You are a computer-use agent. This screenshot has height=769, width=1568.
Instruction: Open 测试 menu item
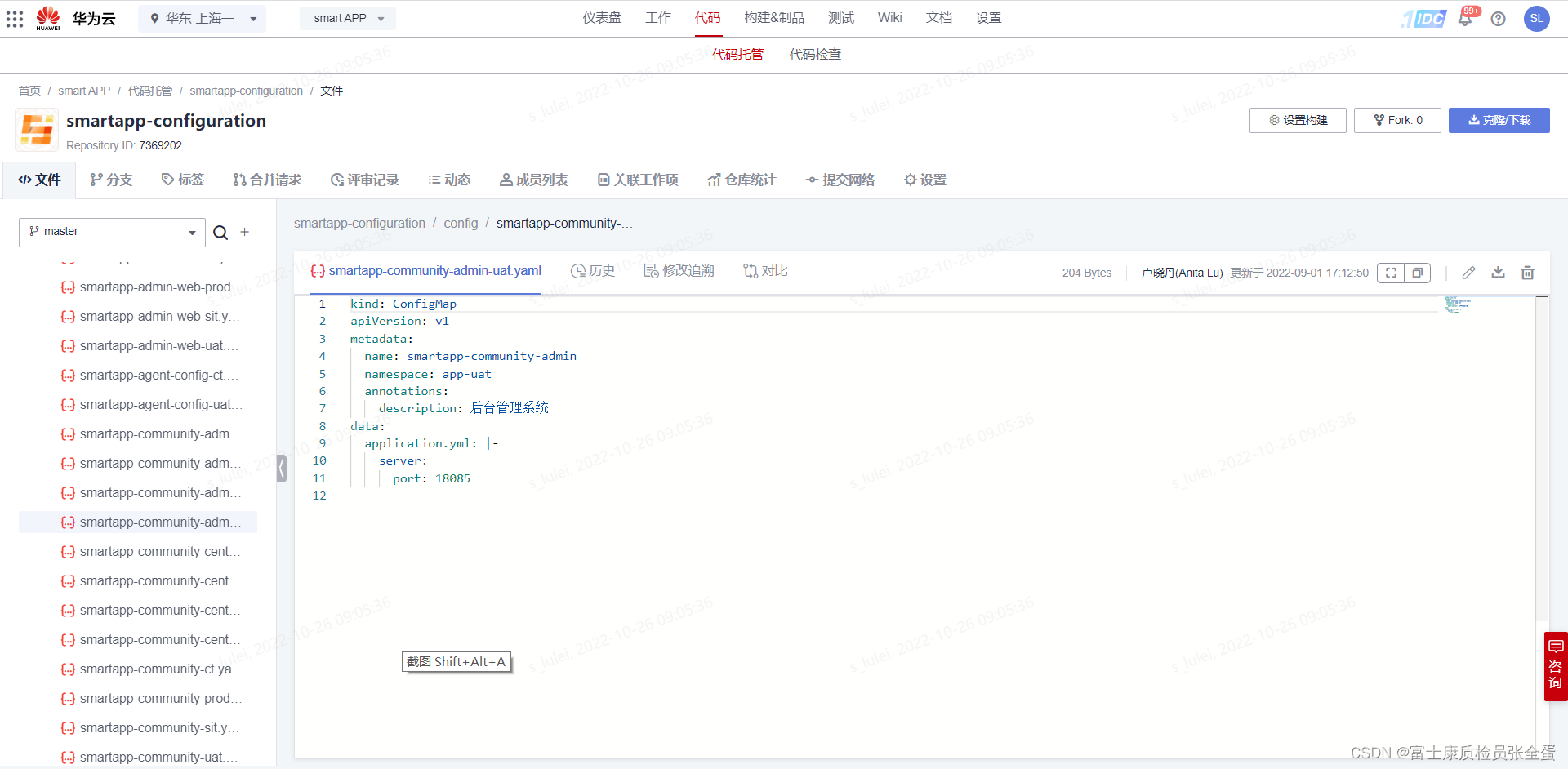click(841, 18)
